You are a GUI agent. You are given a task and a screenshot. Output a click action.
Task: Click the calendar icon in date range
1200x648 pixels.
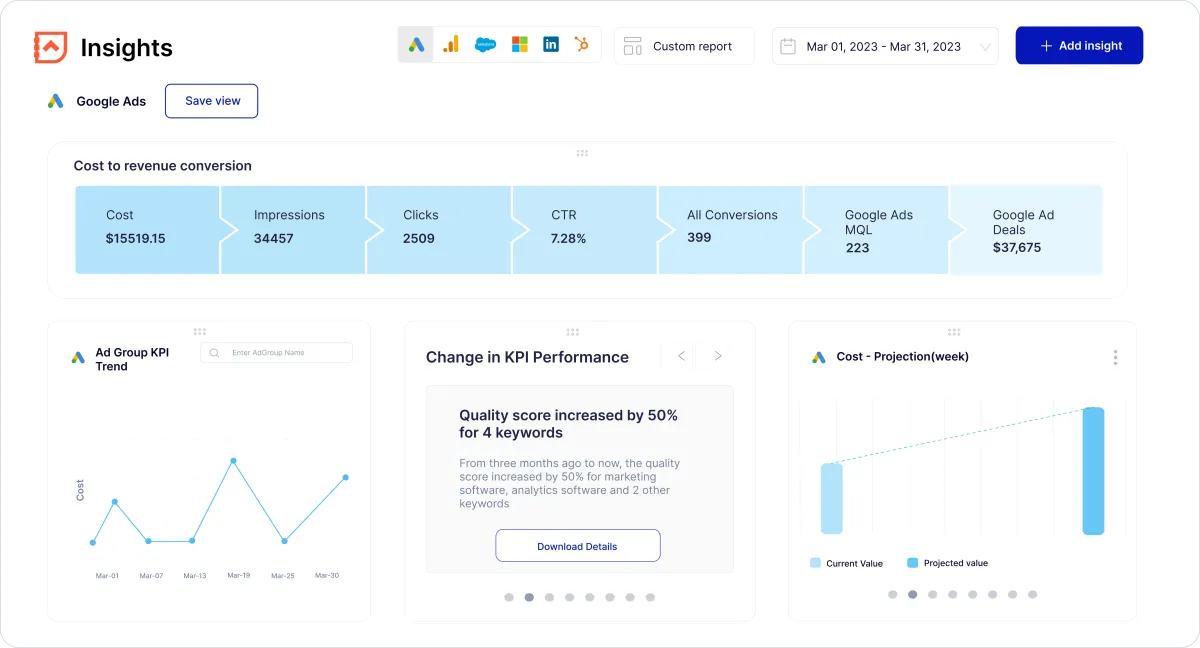tap(788, 46)
